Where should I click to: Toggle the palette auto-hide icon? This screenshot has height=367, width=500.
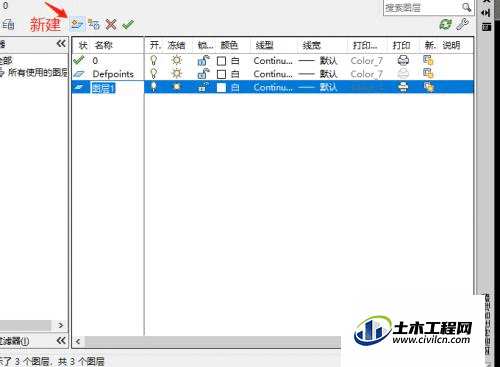(486, 13)
